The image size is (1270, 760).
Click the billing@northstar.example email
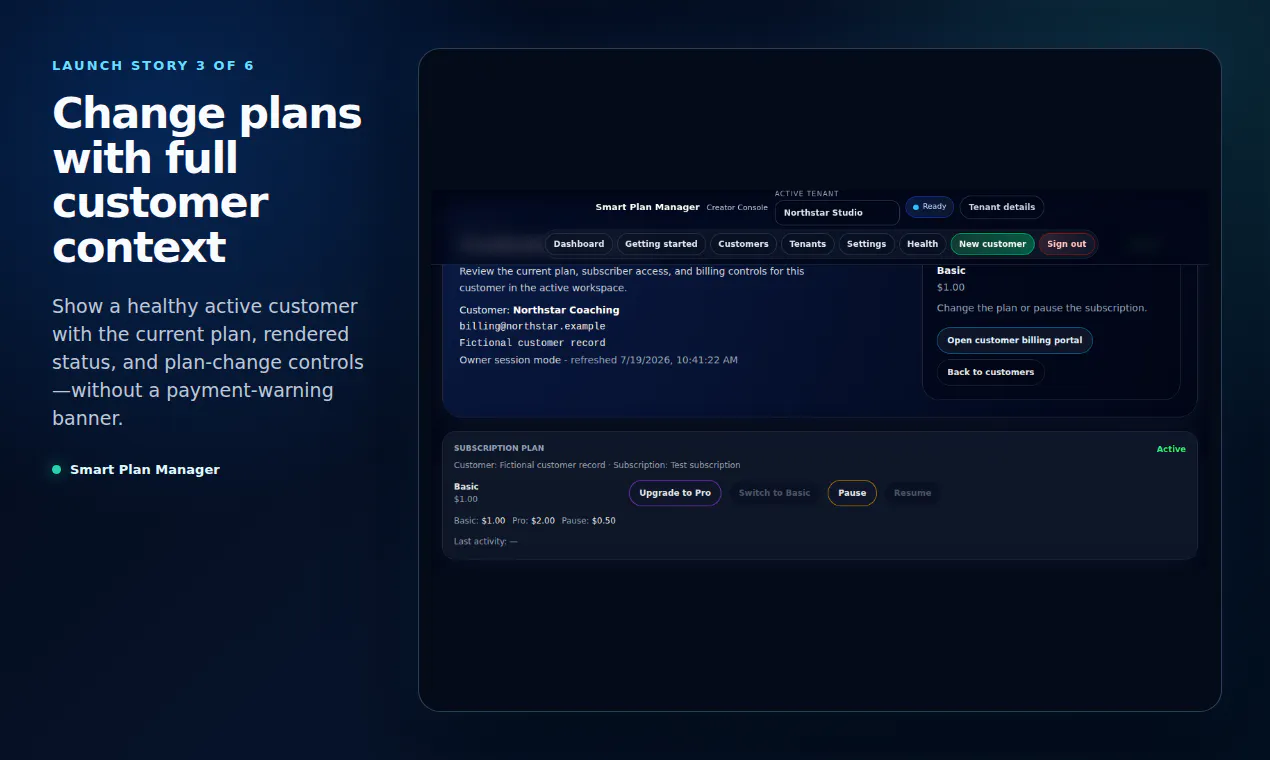[532, 326]
